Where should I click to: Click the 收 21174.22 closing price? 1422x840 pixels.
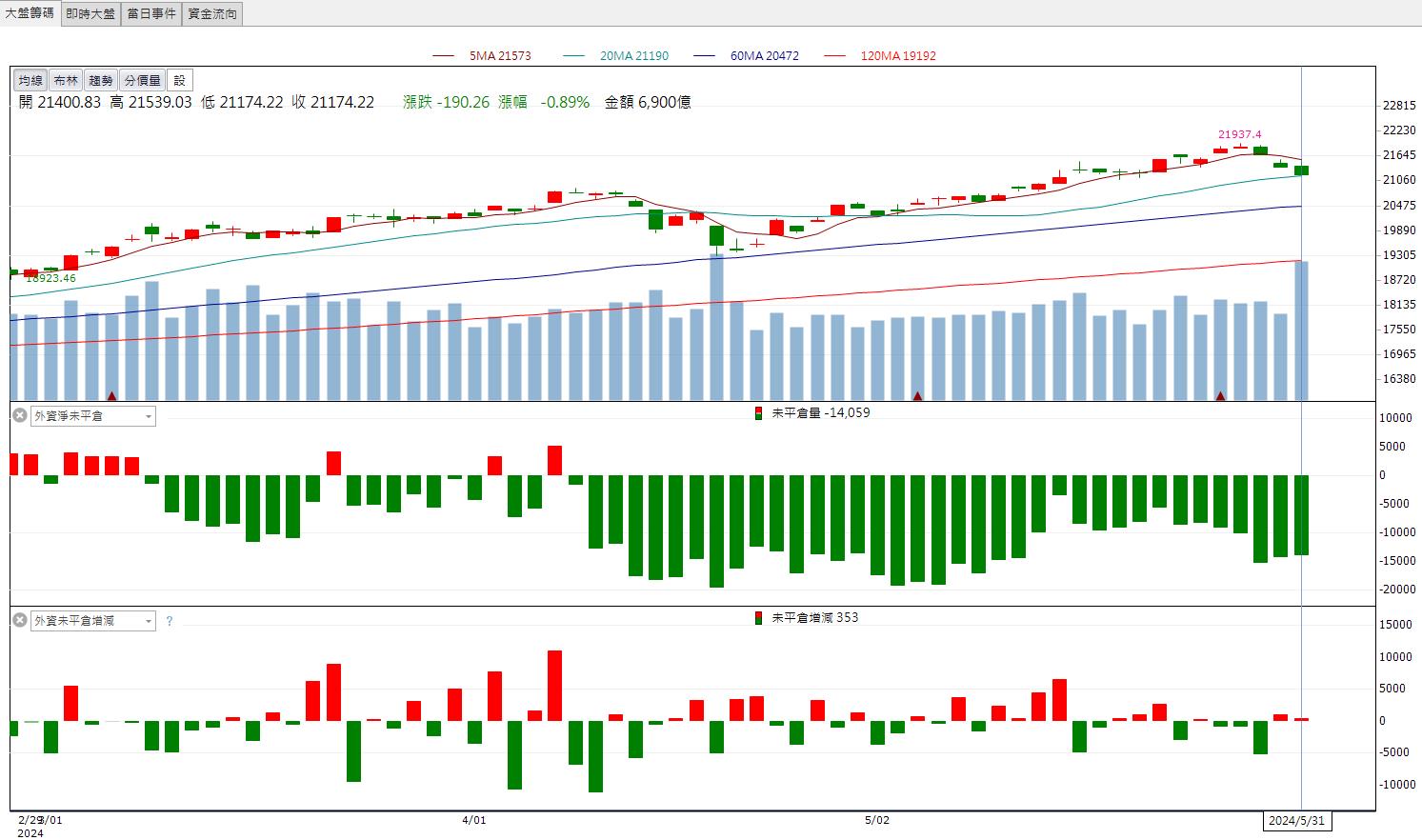(x=333, y=102)
